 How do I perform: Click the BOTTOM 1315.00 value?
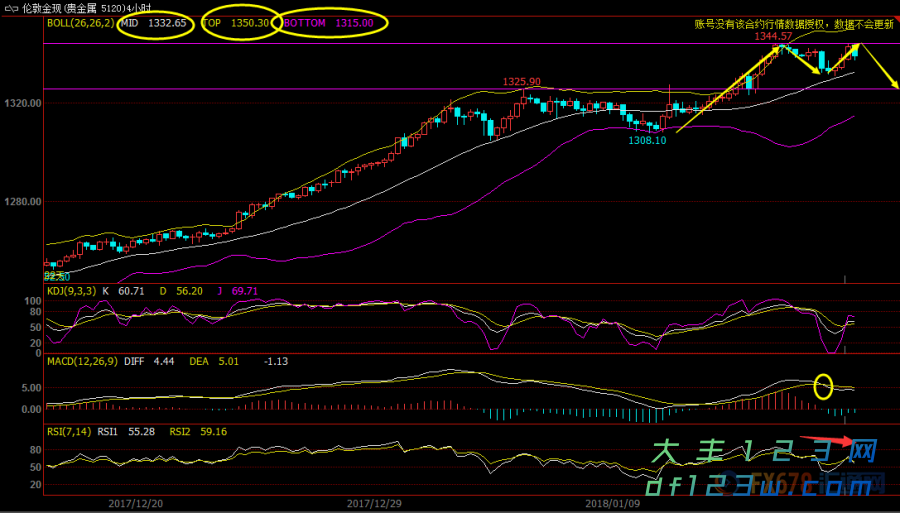pos(329,22)
